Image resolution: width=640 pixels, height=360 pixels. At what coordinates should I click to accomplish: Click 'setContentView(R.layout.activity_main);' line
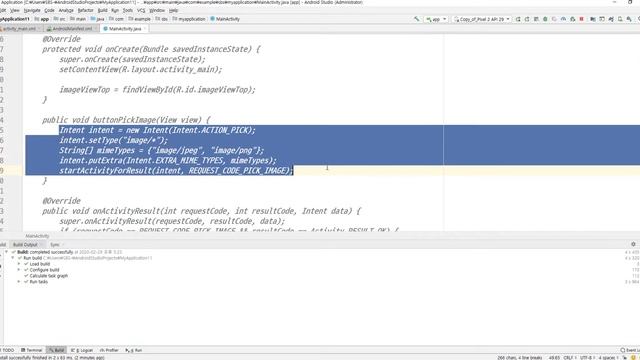141,69
